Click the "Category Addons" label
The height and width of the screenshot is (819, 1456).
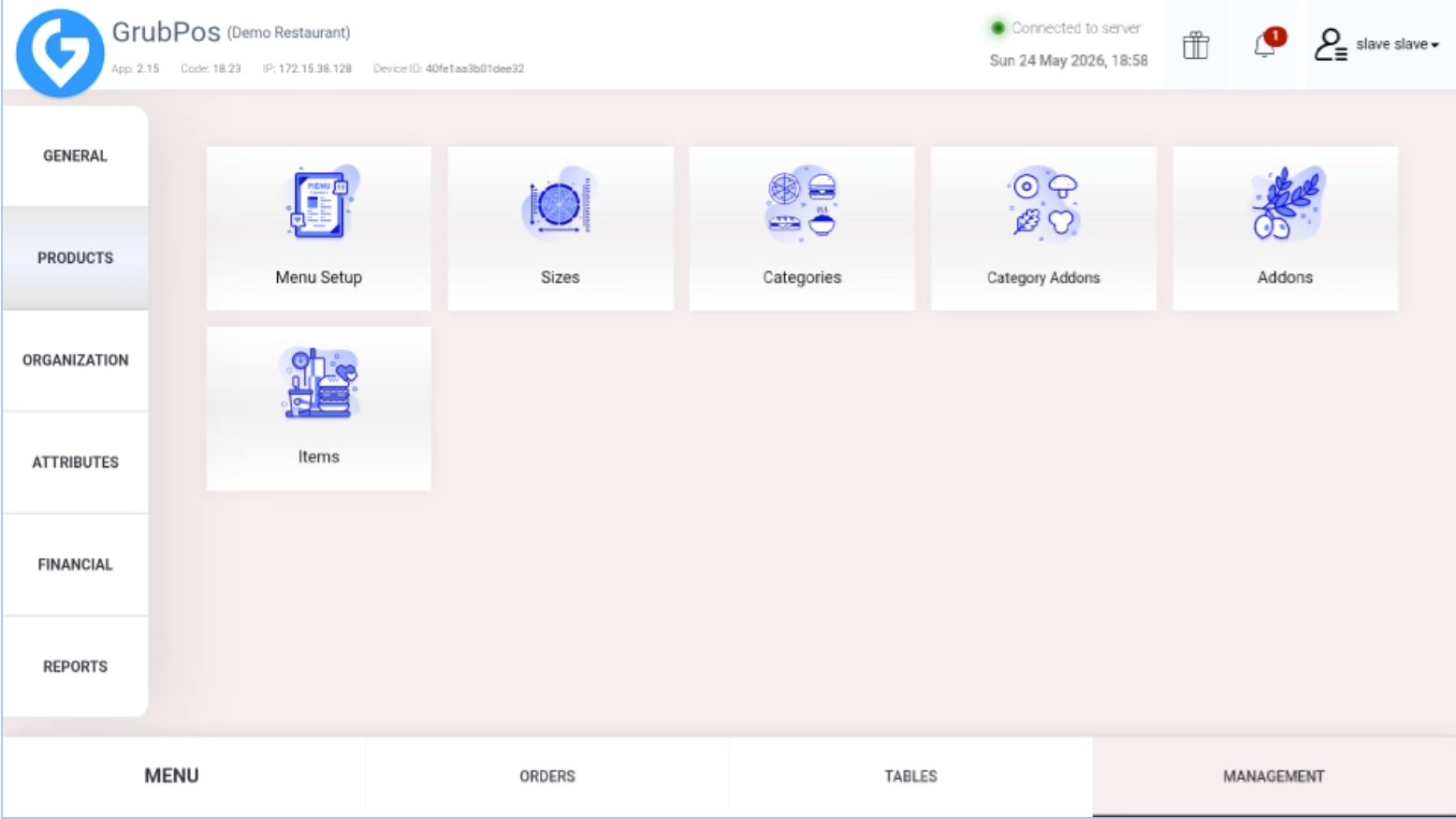1043,278
